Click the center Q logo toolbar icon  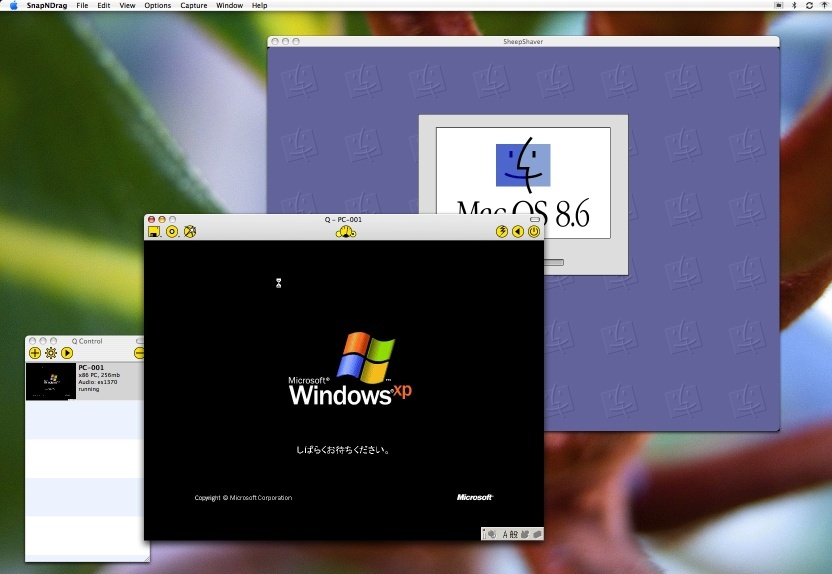click(345, 232)
